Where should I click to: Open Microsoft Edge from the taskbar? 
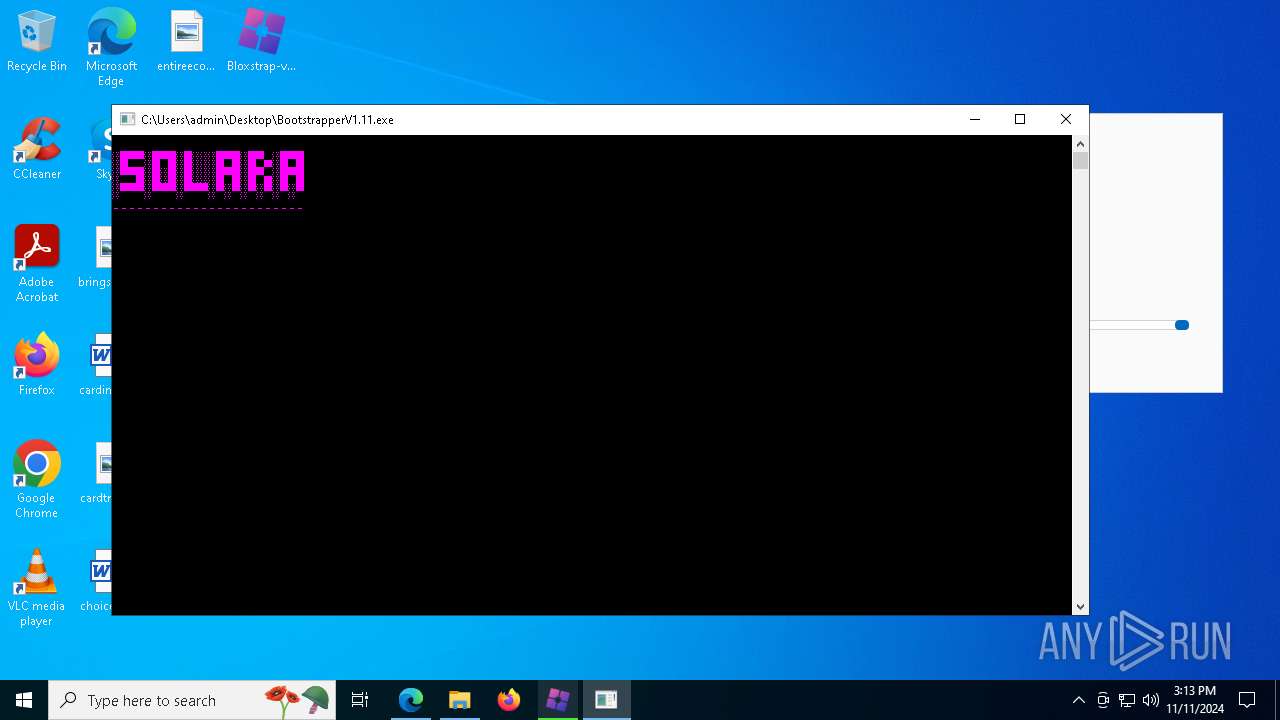[x=411, y=700]
